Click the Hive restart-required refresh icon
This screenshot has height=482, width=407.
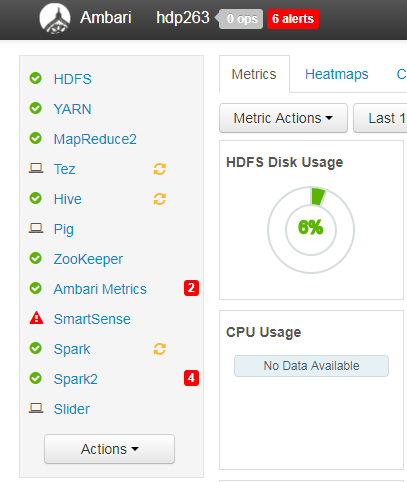[x=160, y=199]
